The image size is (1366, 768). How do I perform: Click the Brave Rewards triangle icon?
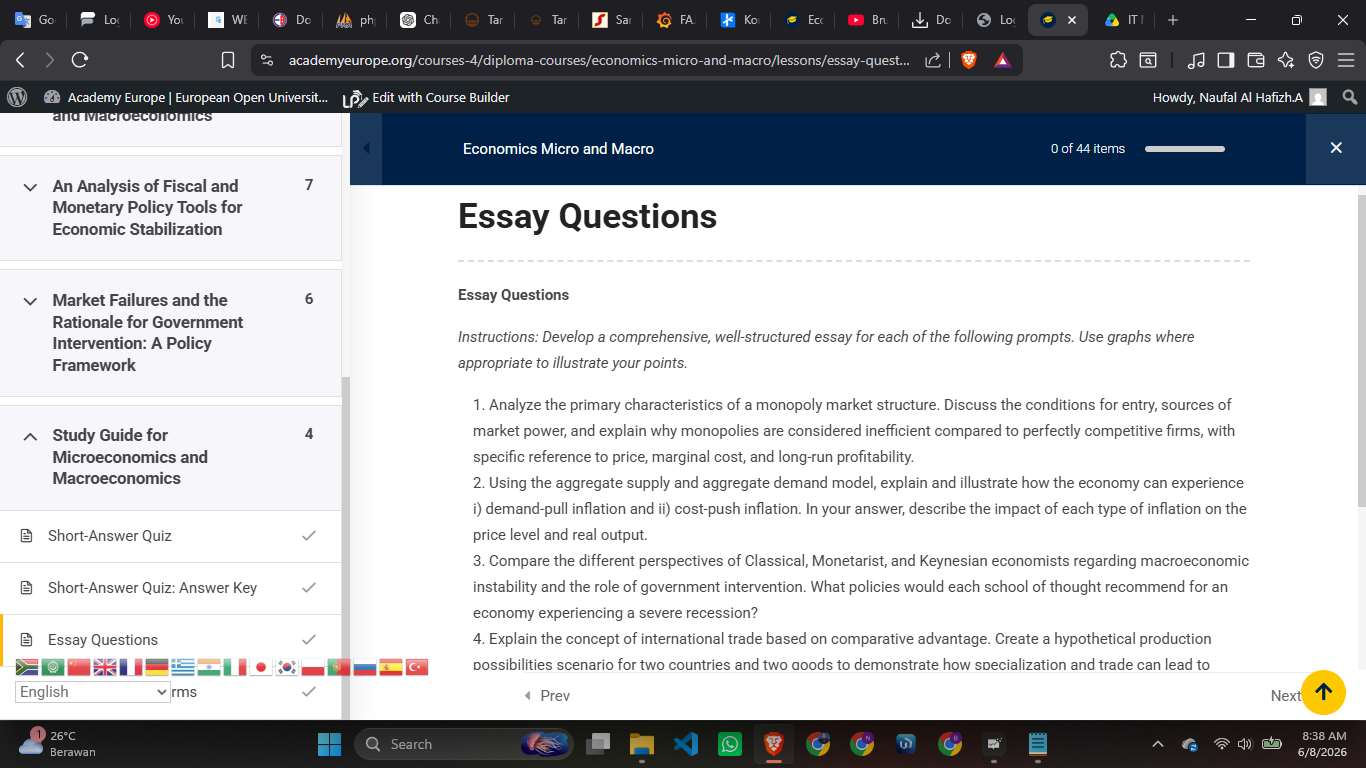pyautogui.click(x=1002, y=60)
